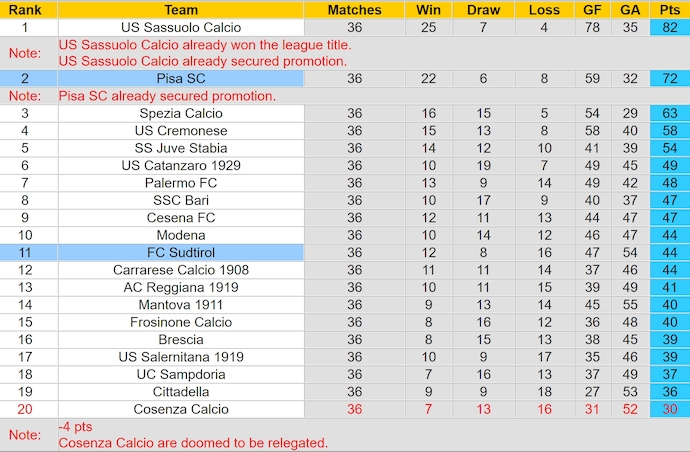Click the Draw column header
Screen dimensions: 690x452
click(x=484, y=10)
